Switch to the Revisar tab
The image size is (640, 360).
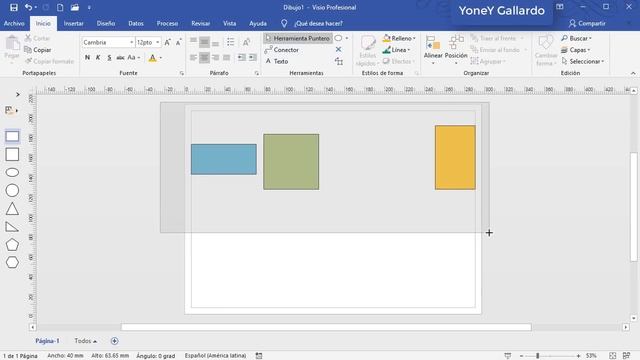click(200, 24)
